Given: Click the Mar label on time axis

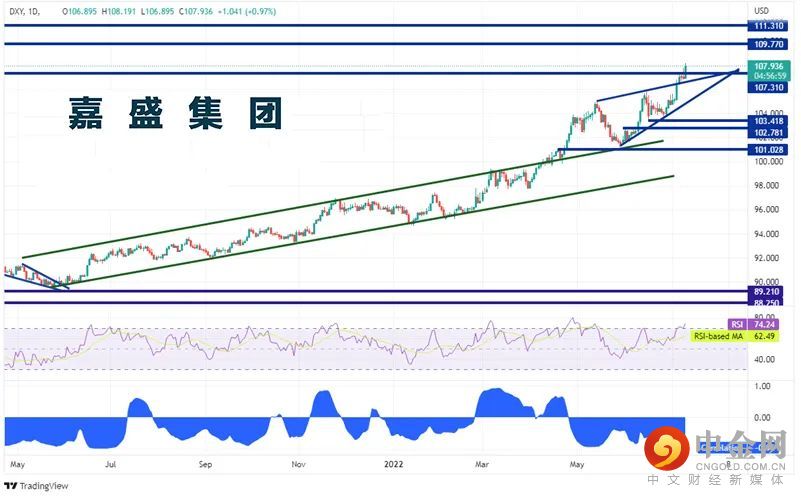Looking at the screenshot, I should coord(482,464).
